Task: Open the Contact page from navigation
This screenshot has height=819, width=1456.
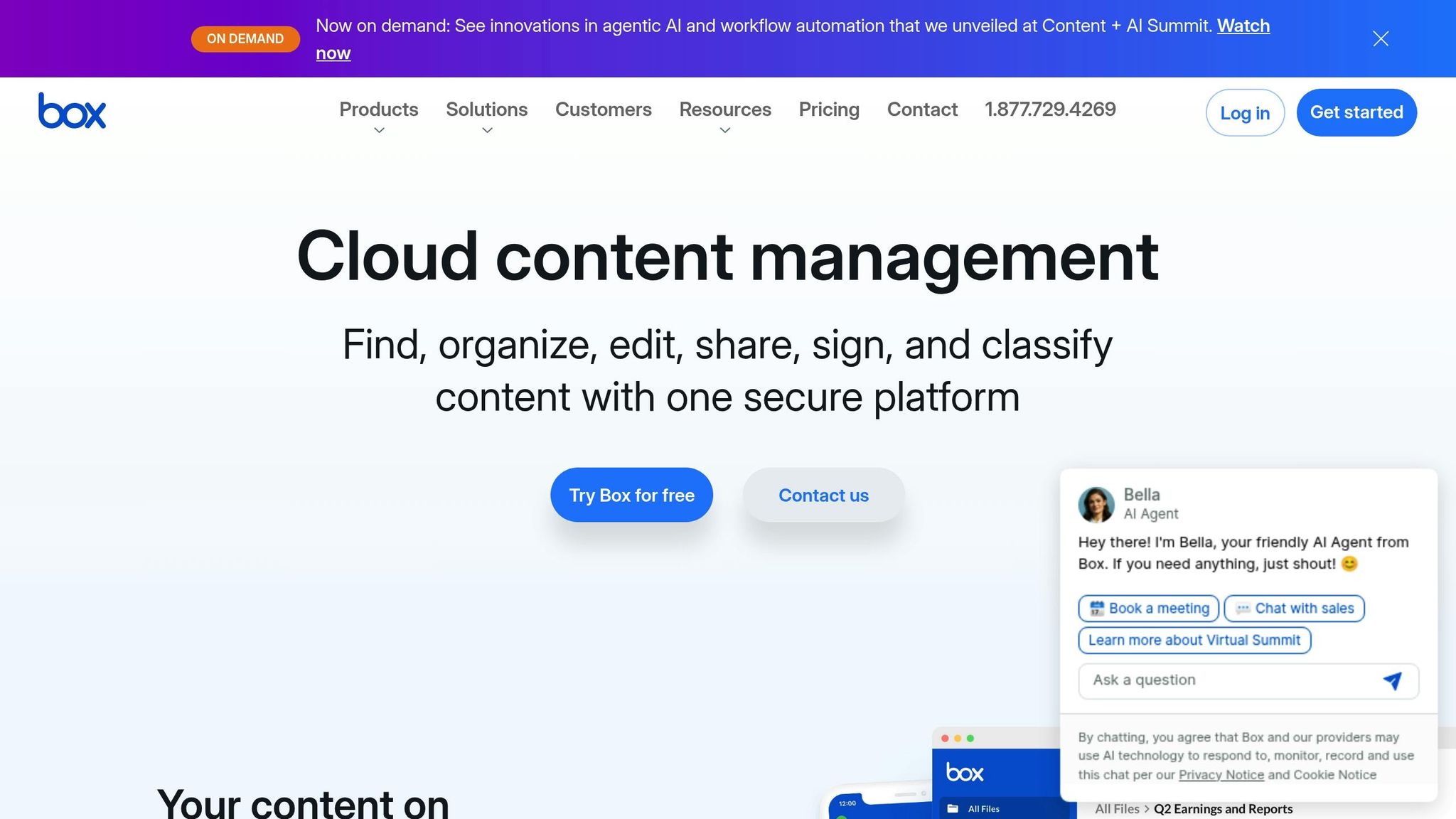Action: (x=922, y=109)
